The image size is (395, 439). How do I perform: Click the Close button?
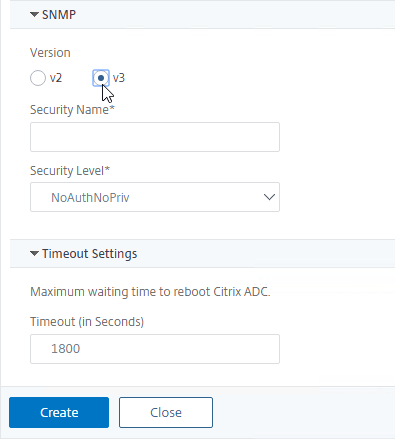click(x=166, y=412)
